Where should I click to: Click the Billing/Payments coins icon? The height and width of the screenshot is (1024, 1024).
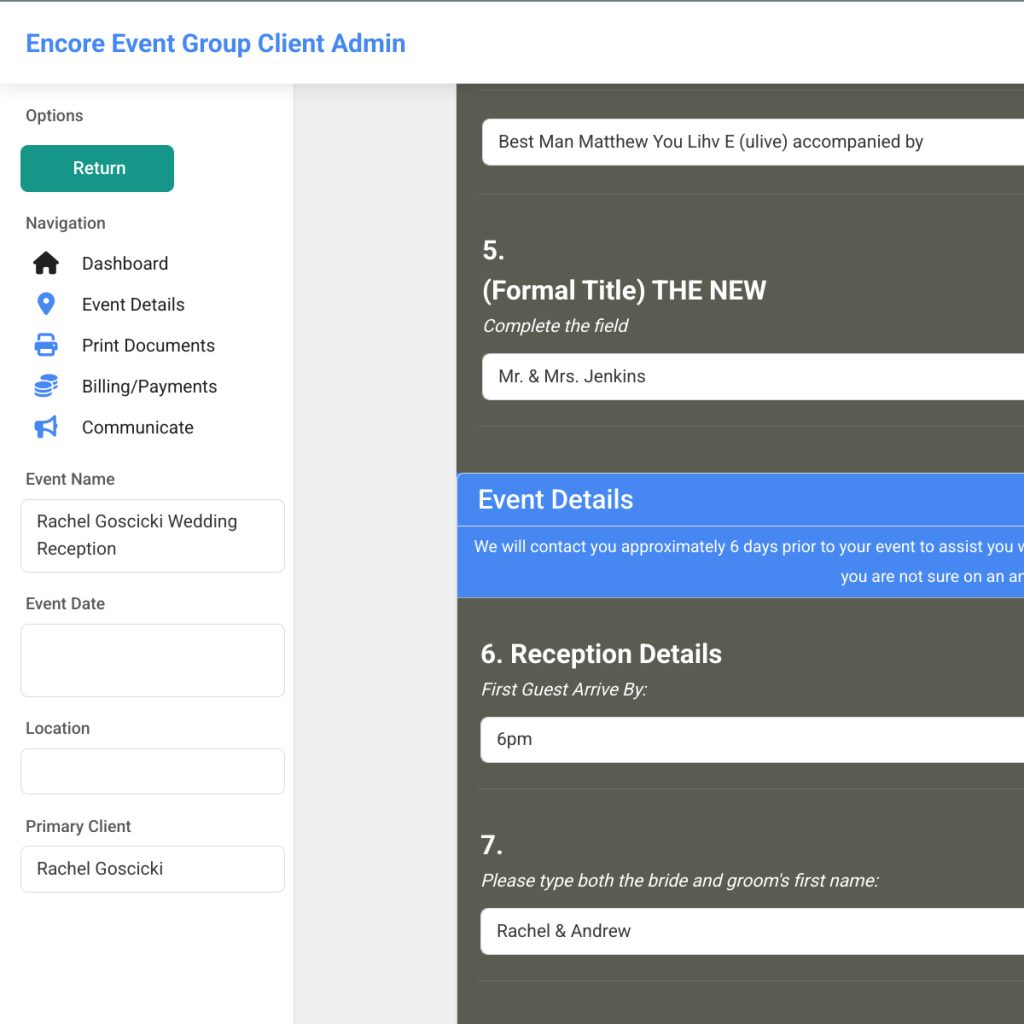click(x=46, y=387)
